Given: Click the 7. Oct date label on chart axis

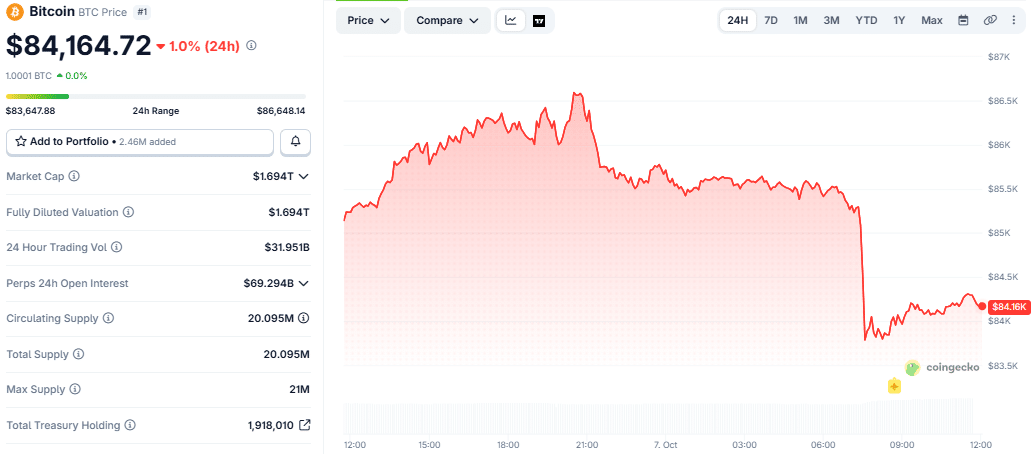Looking at the screenshot, I should coord(665,445).
